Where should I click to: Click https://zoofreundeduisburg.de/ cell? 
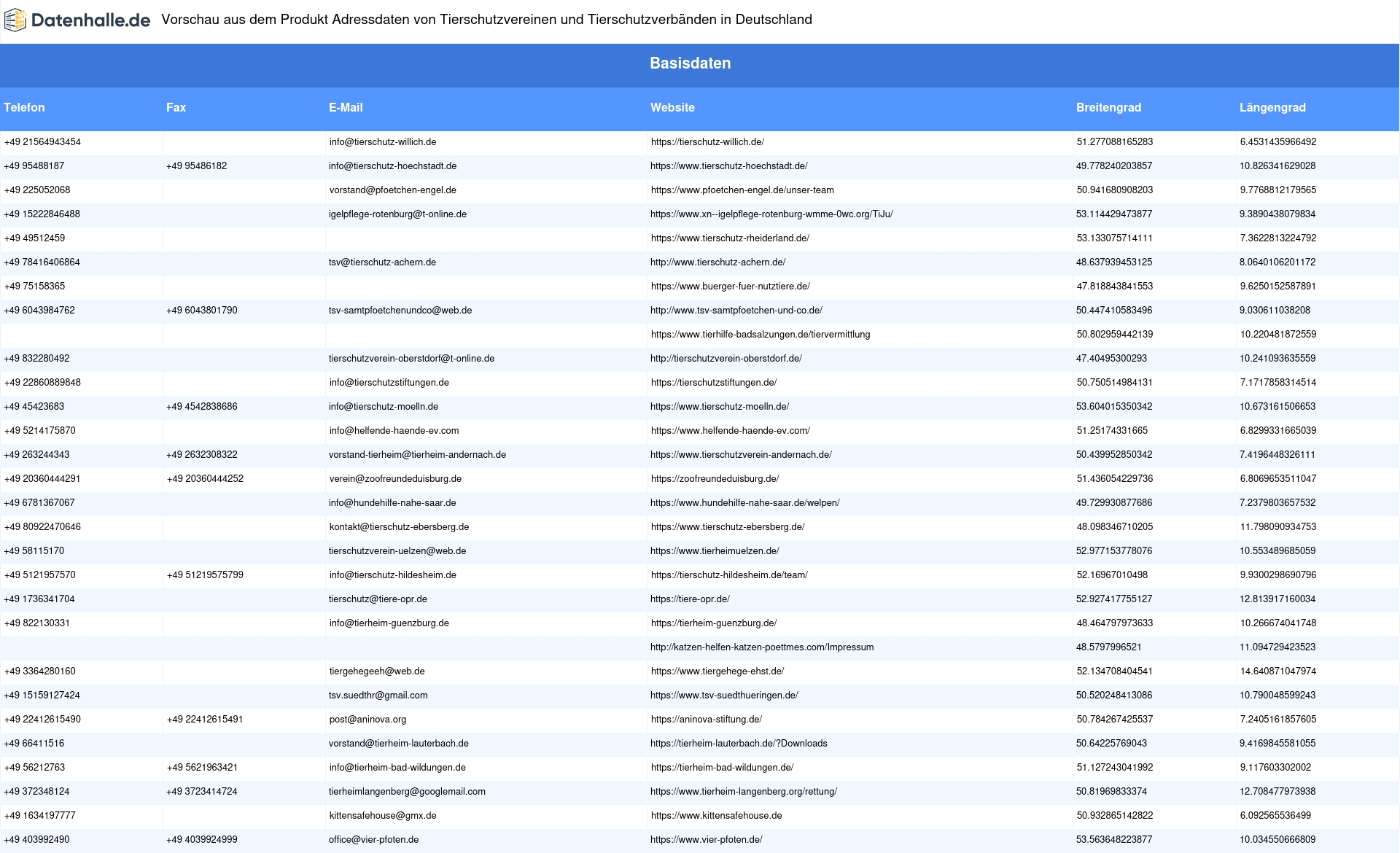[x=715, y=479]
